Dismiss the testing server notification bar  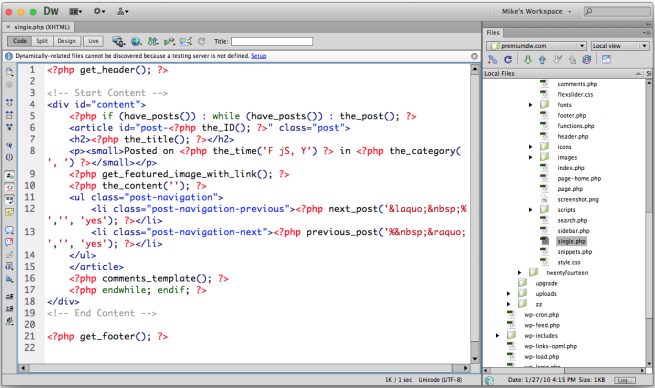click(474, 56)
